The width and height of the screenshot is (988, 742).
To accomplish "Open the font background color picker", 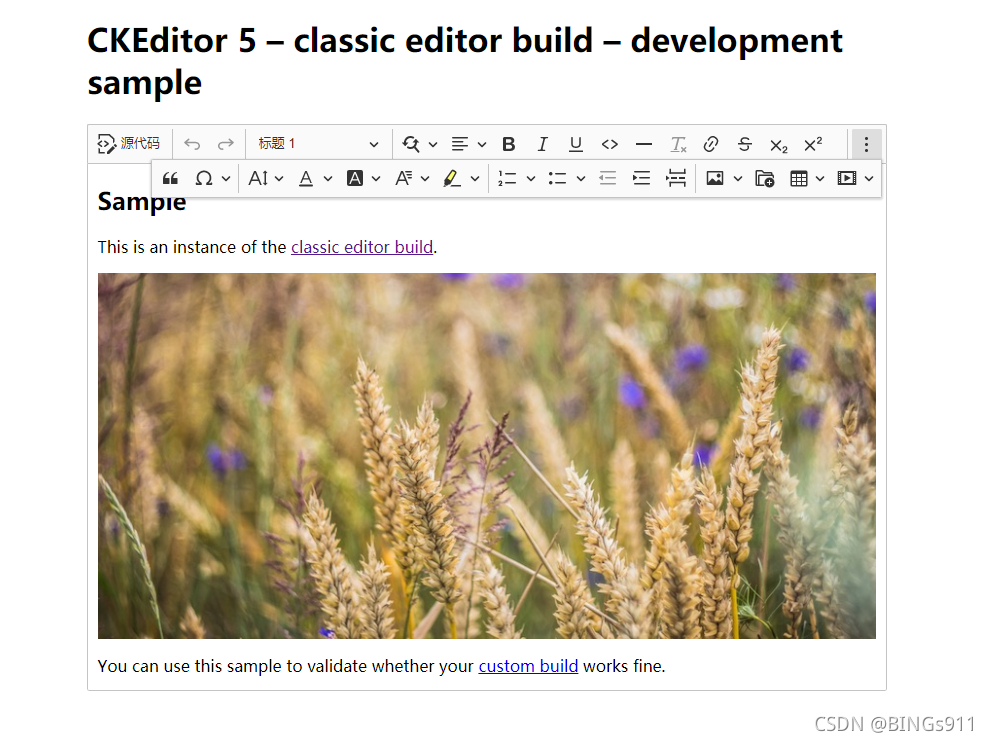I will point(355,178).
